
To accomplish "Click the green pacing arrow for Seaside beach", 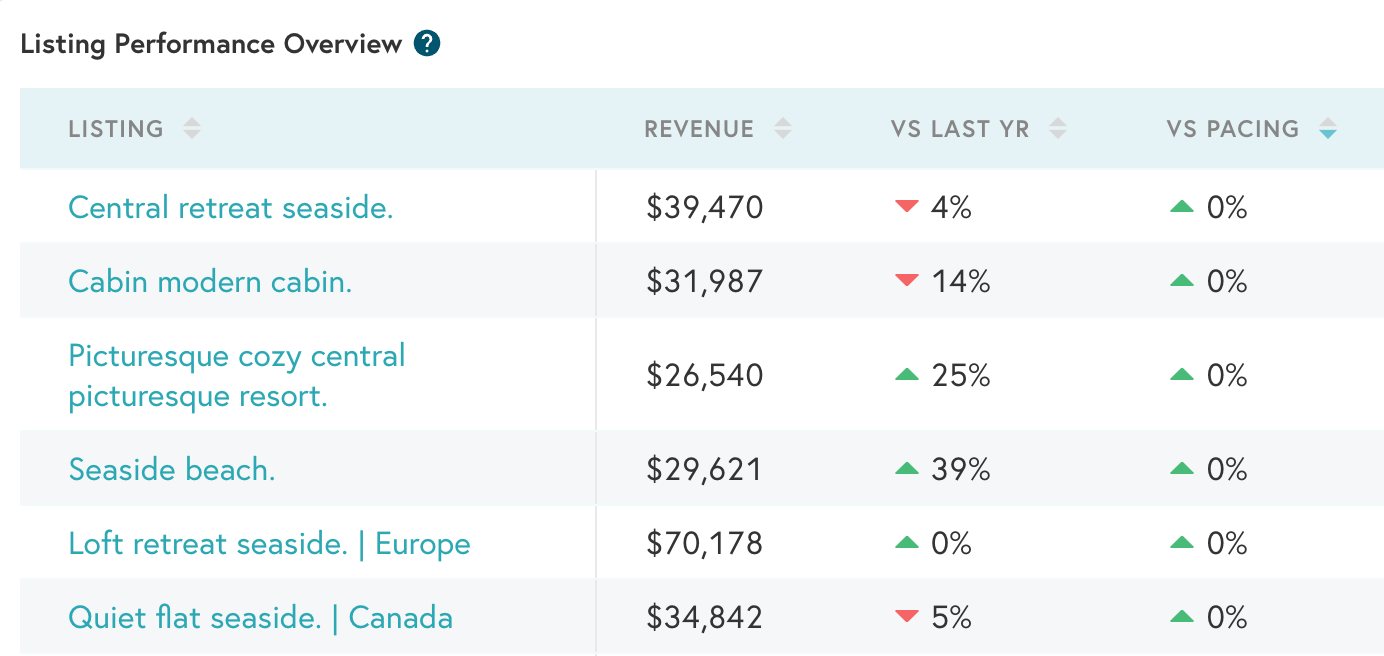I will pos(1182,468).
